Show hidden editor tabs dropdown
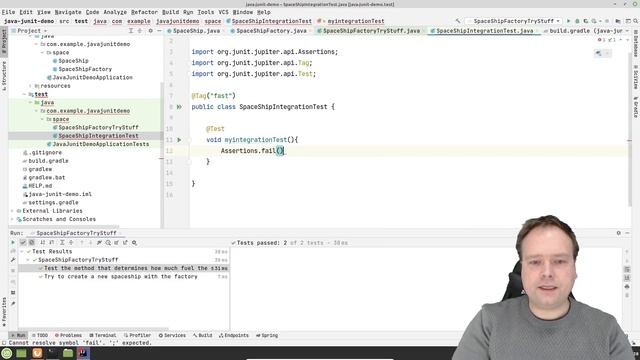Screen dimensions: 640x360 click(x=627, y=31)
